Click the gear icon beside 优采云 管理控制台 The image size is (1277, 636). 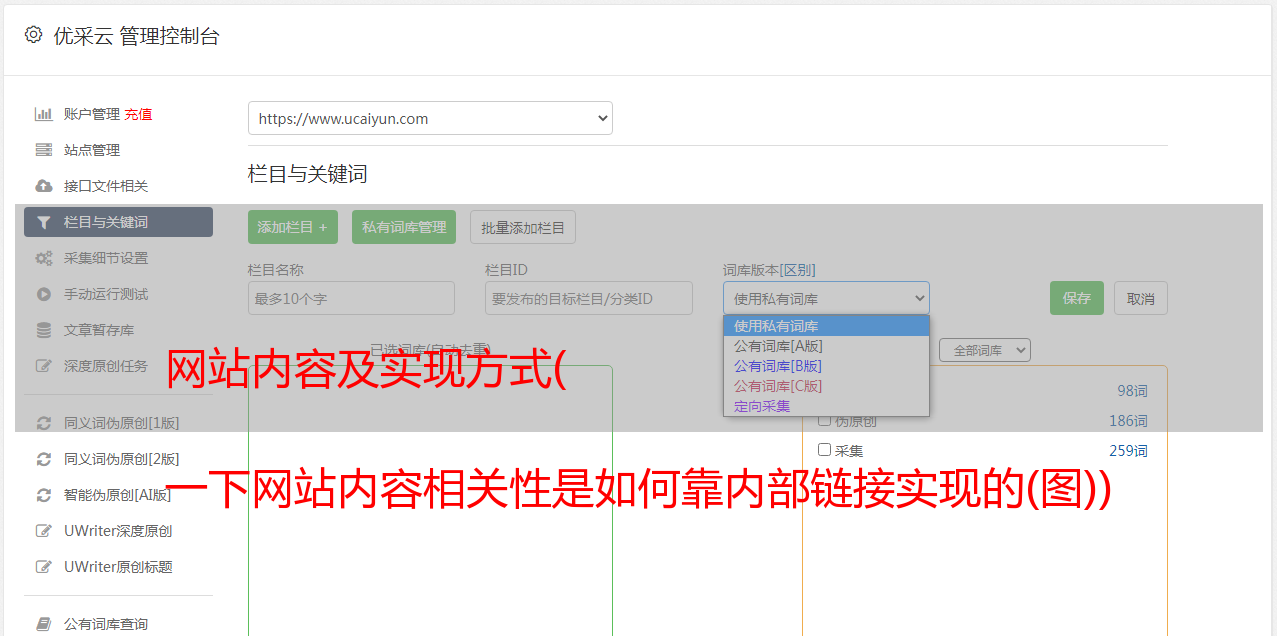[x=33, y=35]
